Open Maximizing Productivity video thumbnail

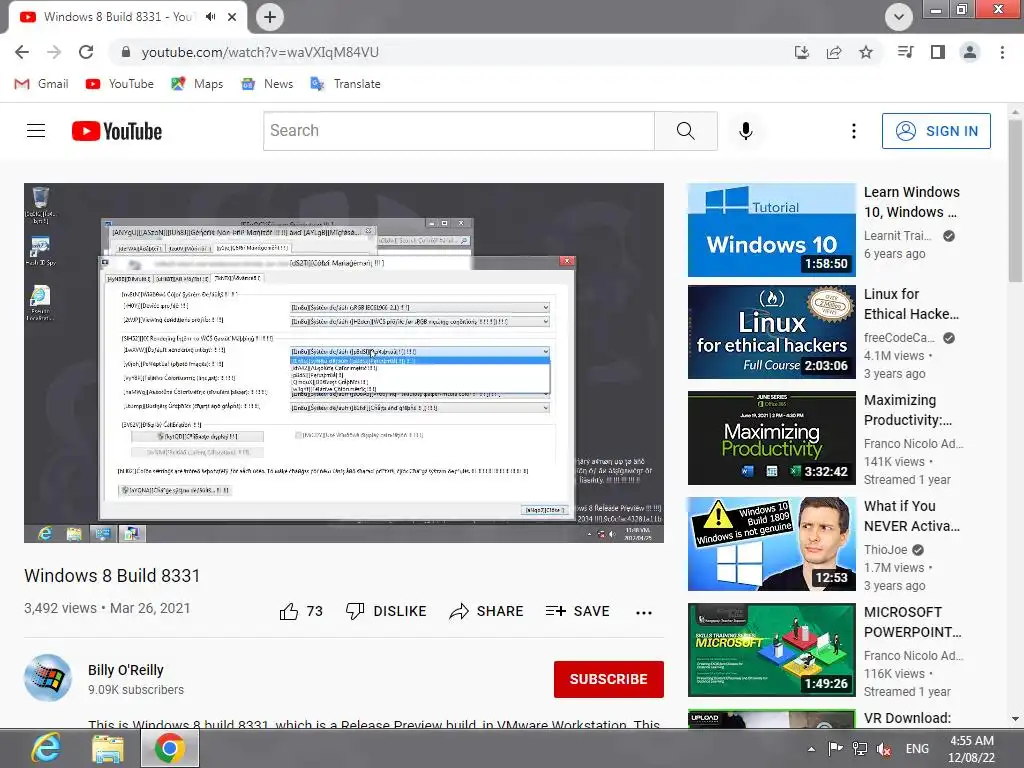coord(771,438)
